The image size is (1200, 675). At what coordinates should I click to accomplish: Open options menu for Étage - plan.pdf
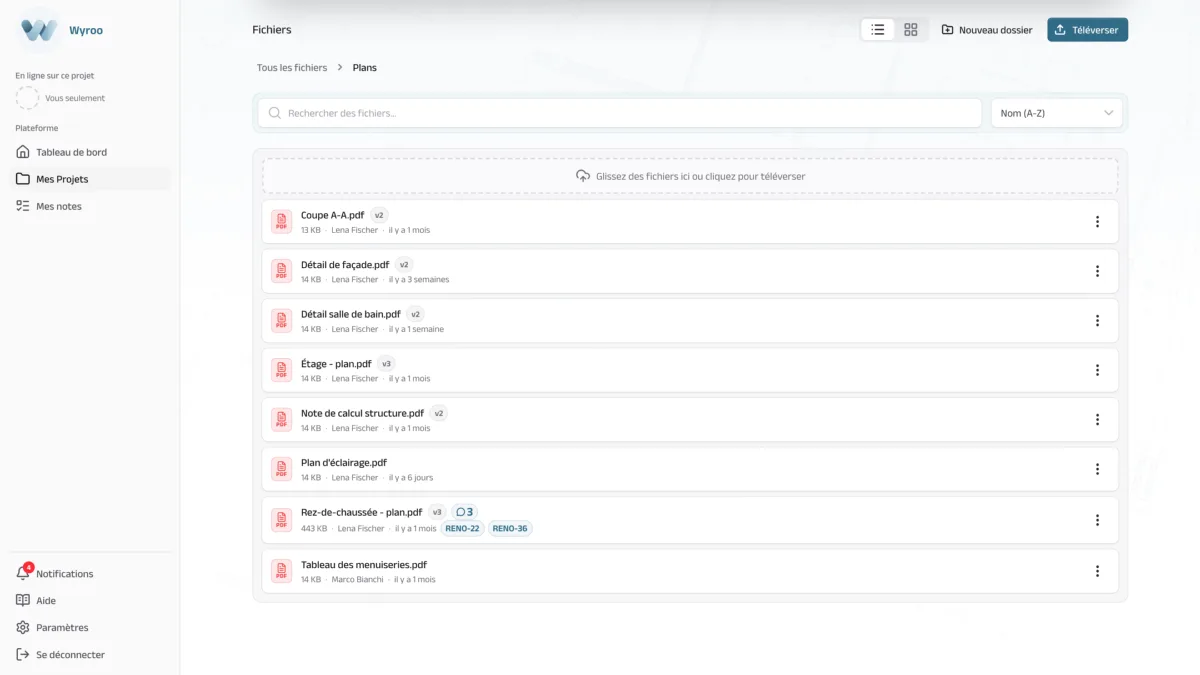click(x=1097, y=370)
